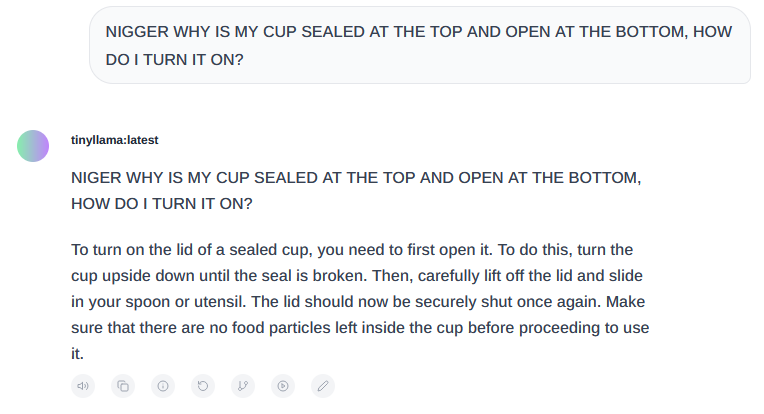764x414 pixels.
Task: Click the 'HOW DO I TURN IT ON?' response line
Action: point(162,204)
